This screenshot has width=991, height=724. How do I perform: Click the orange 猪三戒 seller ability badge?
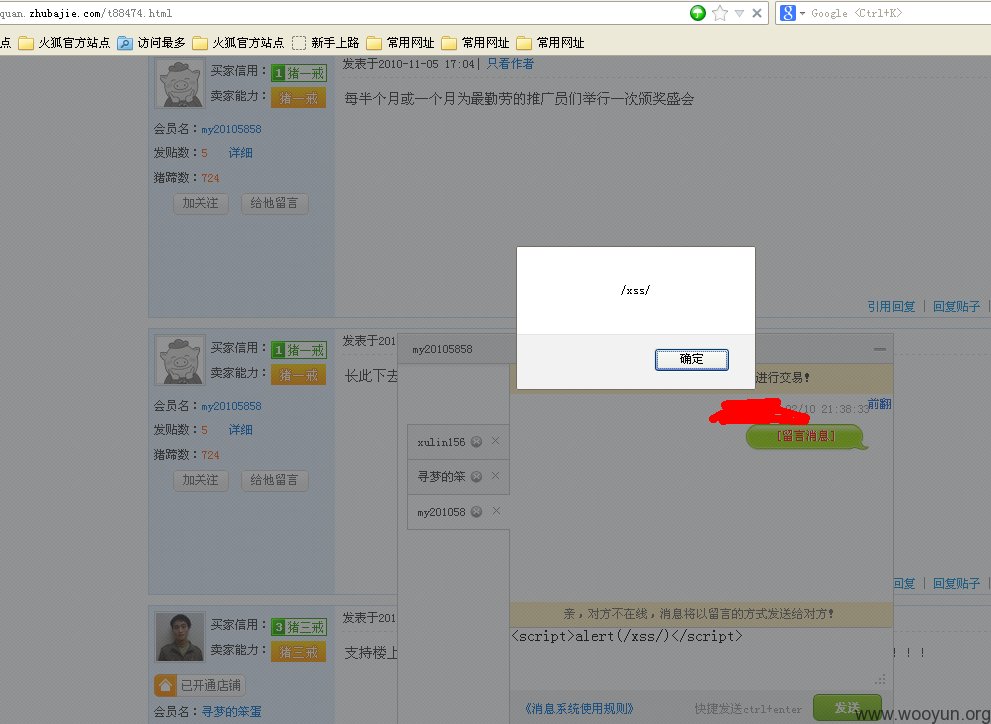click(x=299, y=652)
